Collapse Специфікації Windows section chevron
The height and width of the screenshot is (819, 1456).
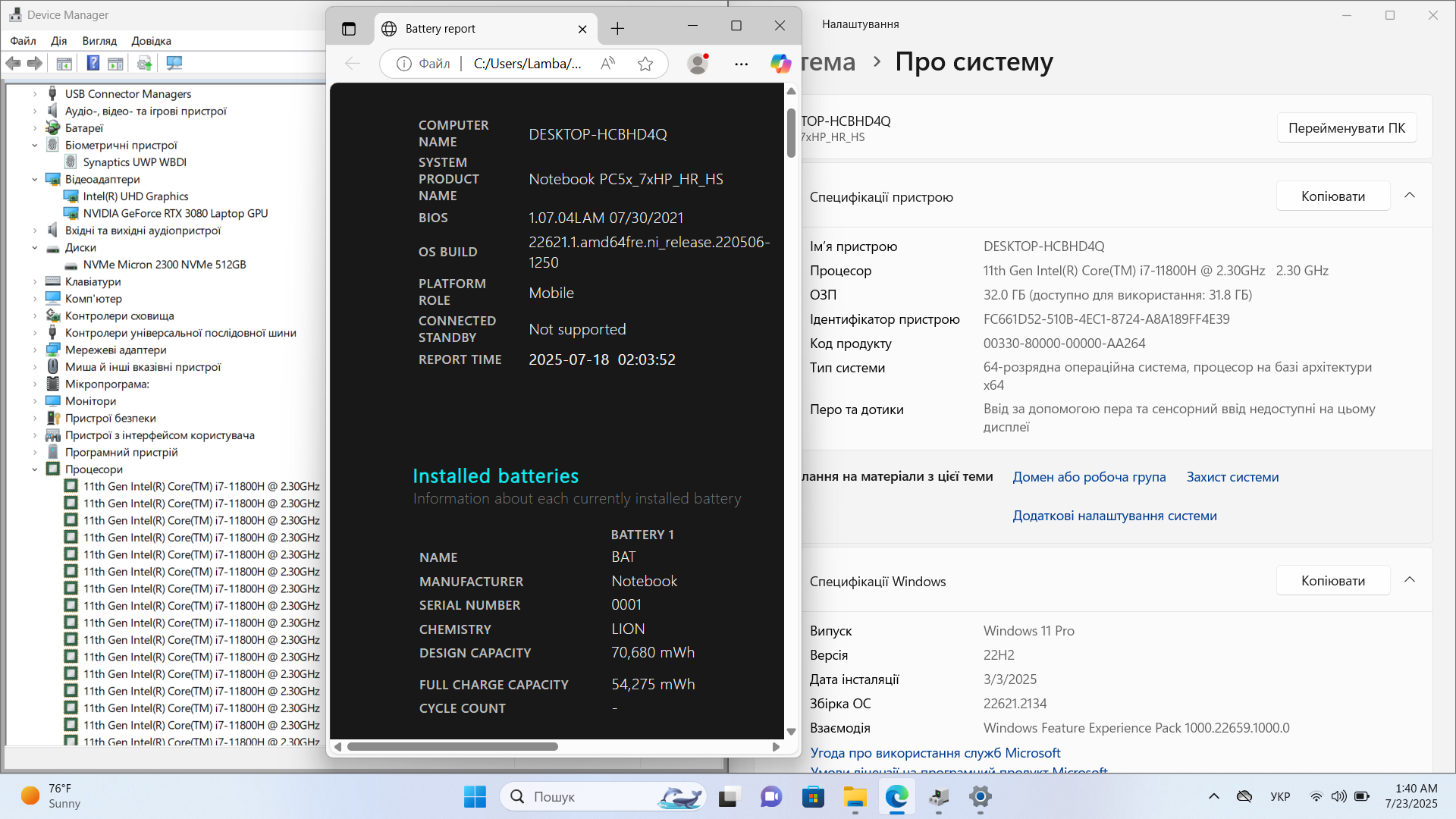pyautogui.click(x=1410, y=580)
